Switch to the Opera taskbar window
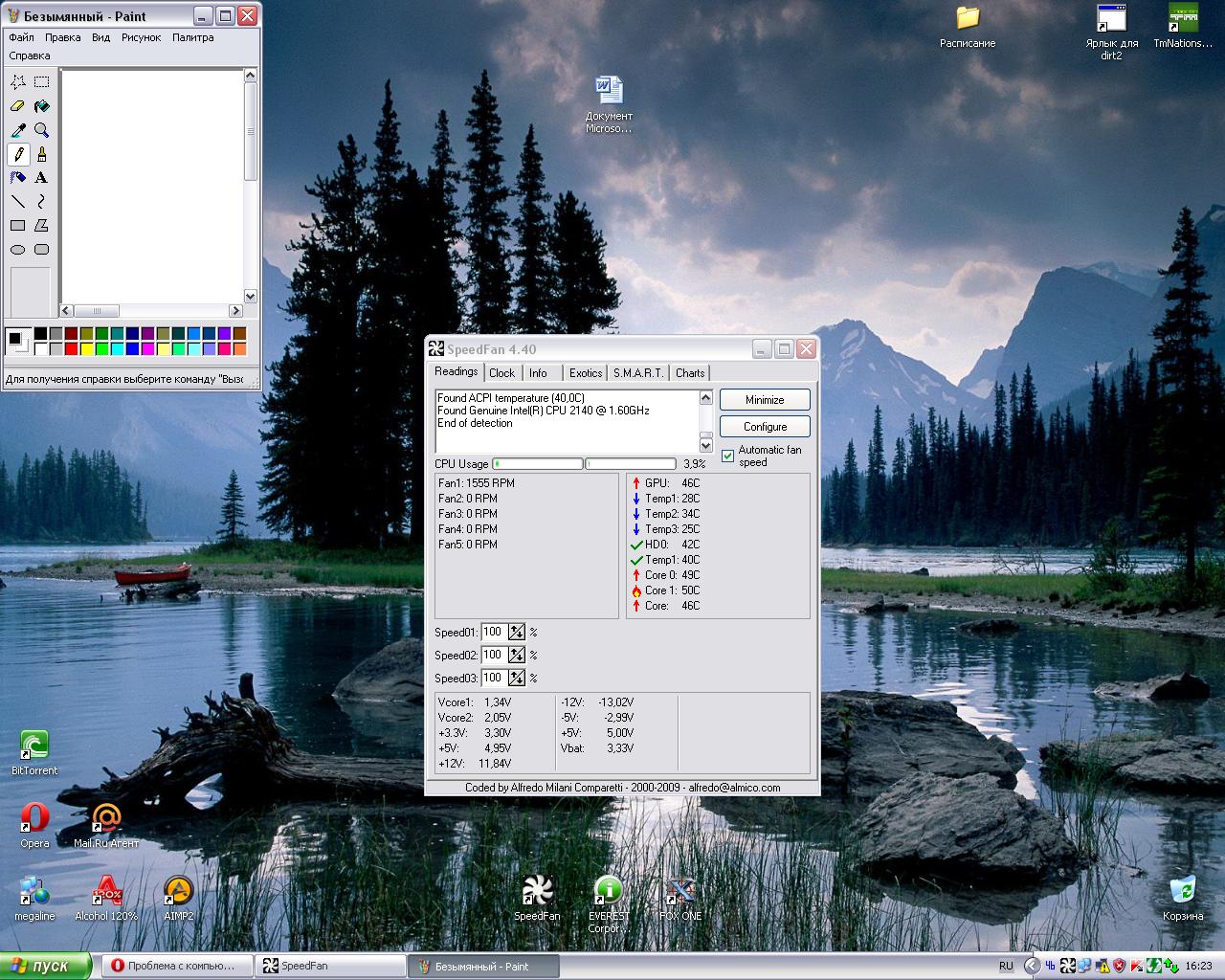 coord(178,966)
